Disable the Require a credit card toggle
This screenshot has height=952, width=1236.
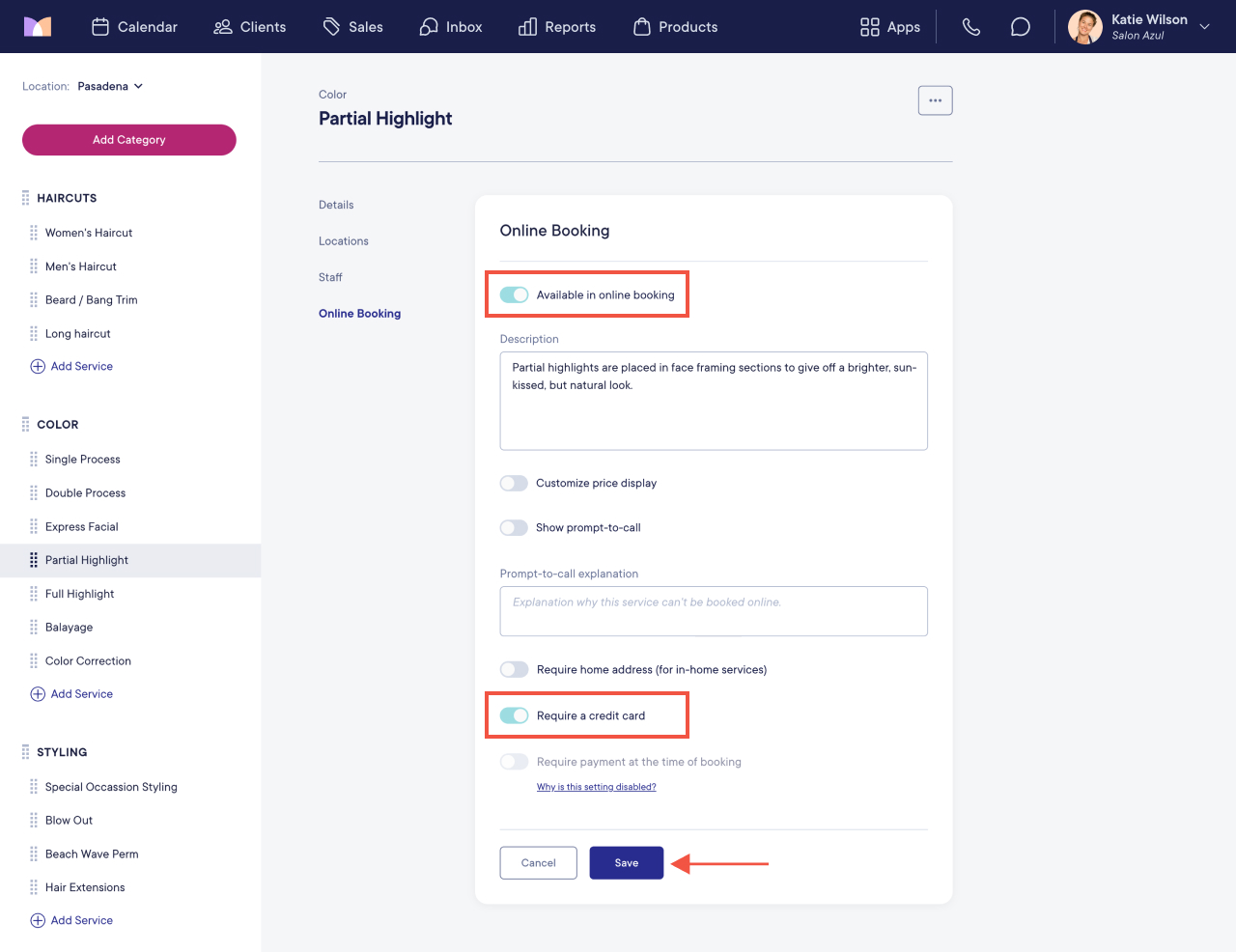[x=514, y=715]
